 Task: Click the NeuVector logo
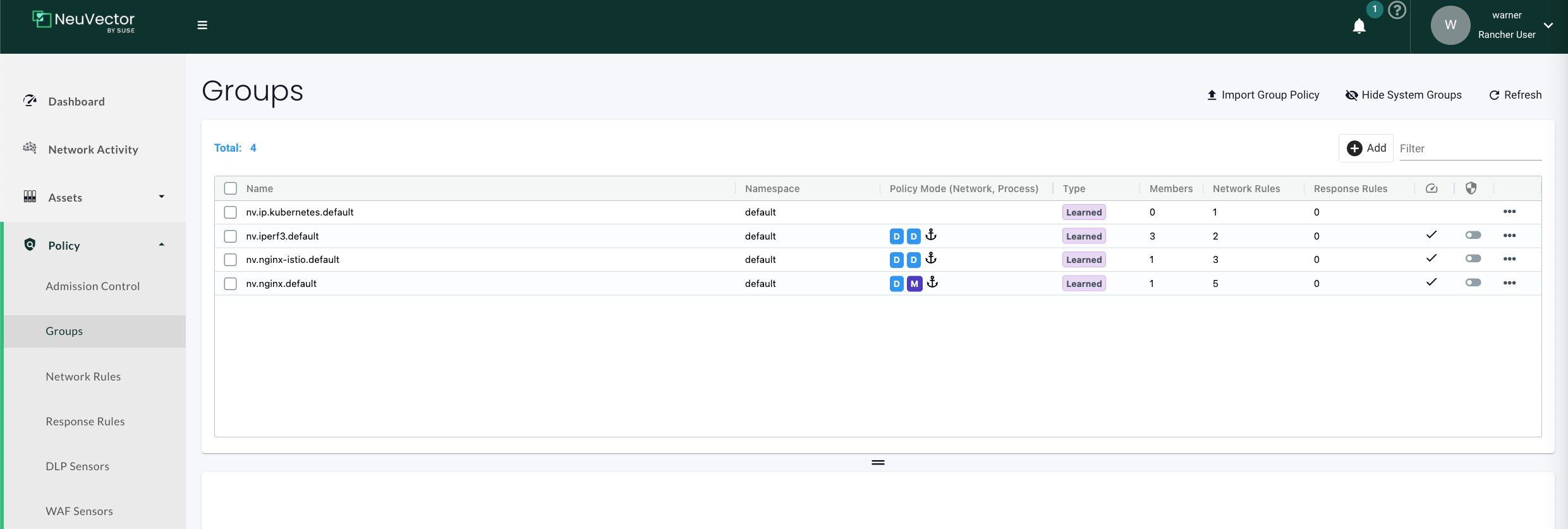(83, 21)
